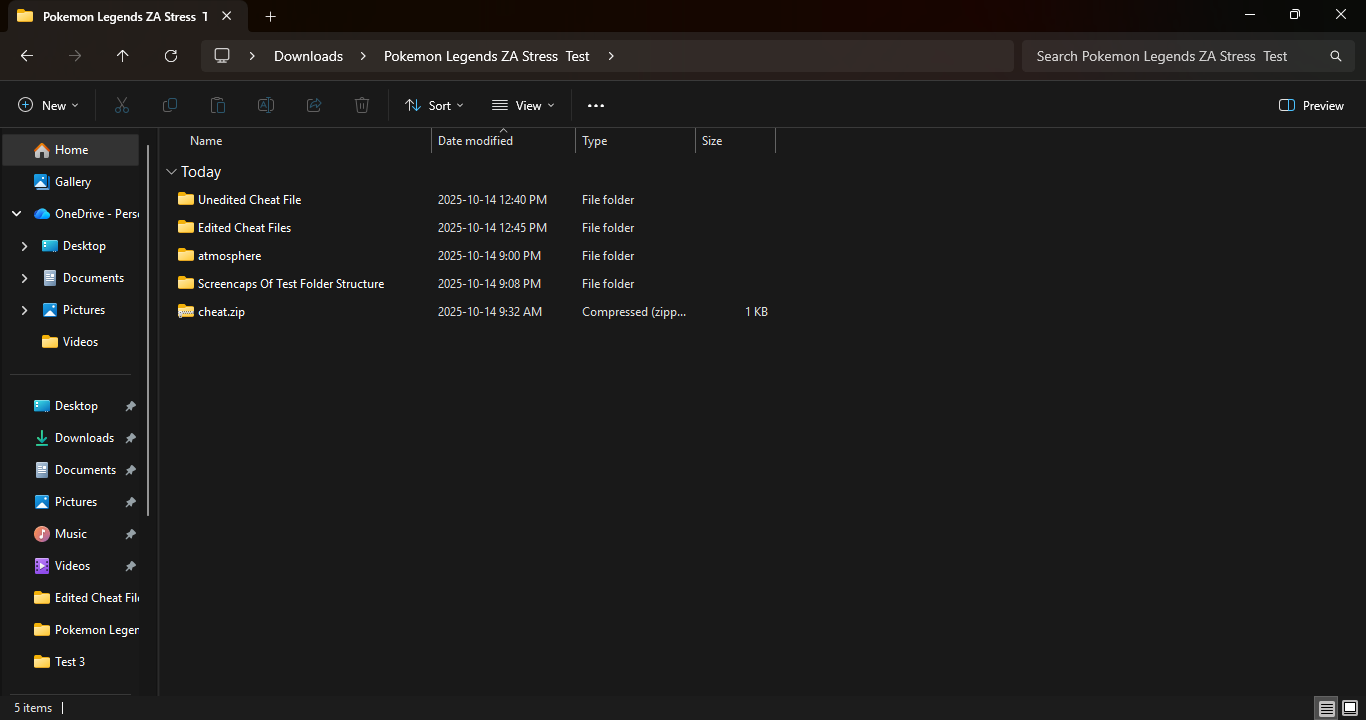Open pinned Videos in Quick access

[71, 566]
